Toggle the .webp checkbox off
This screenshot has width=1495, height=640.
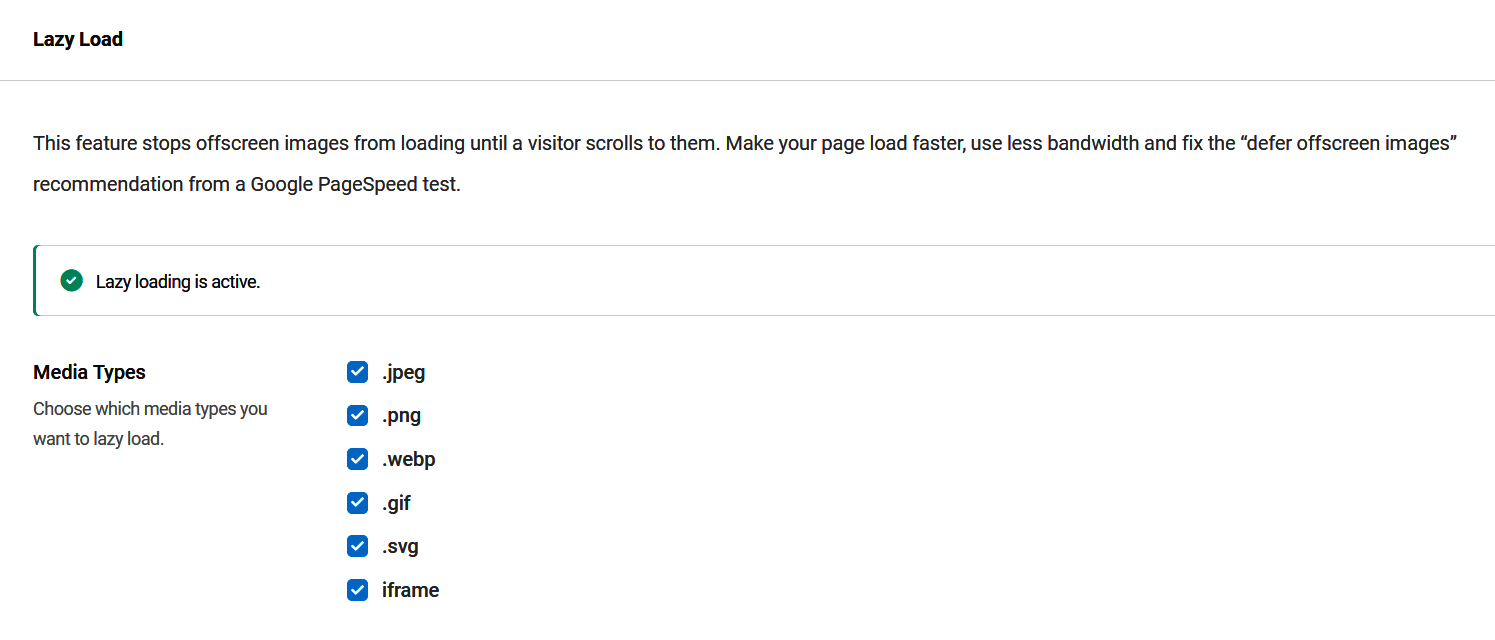(x=357, y=459)
